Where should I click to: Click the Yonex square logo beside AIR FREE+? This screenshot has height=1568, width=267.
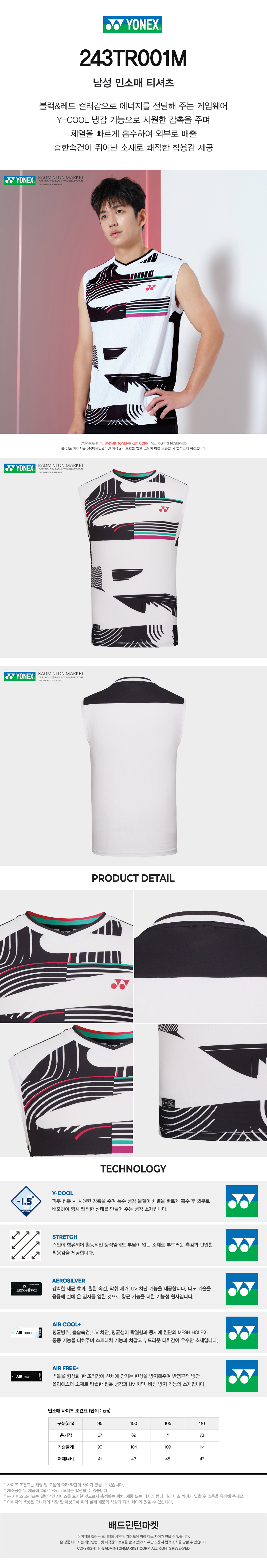click(x=241, y=1376)
